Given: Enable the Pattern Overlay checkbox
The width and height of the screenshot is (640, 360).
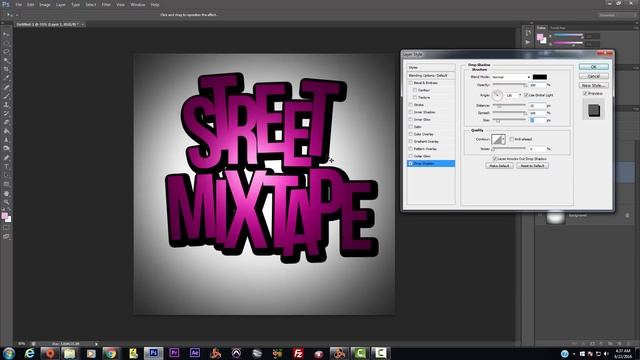Looking at the screenshot, I should coord(411,149).
